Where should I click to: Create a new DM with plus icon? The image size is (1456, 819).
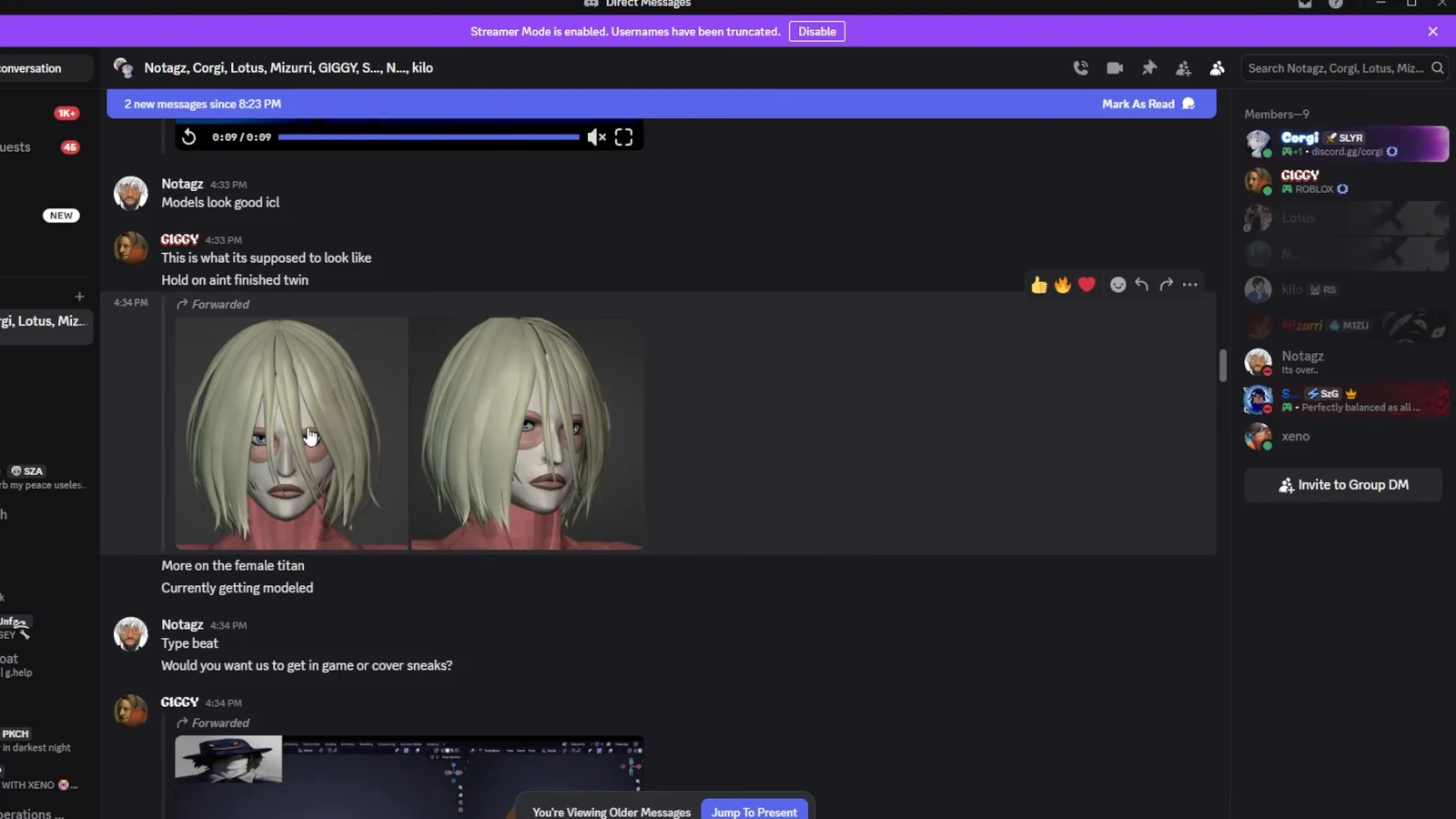tap(79, 297)
